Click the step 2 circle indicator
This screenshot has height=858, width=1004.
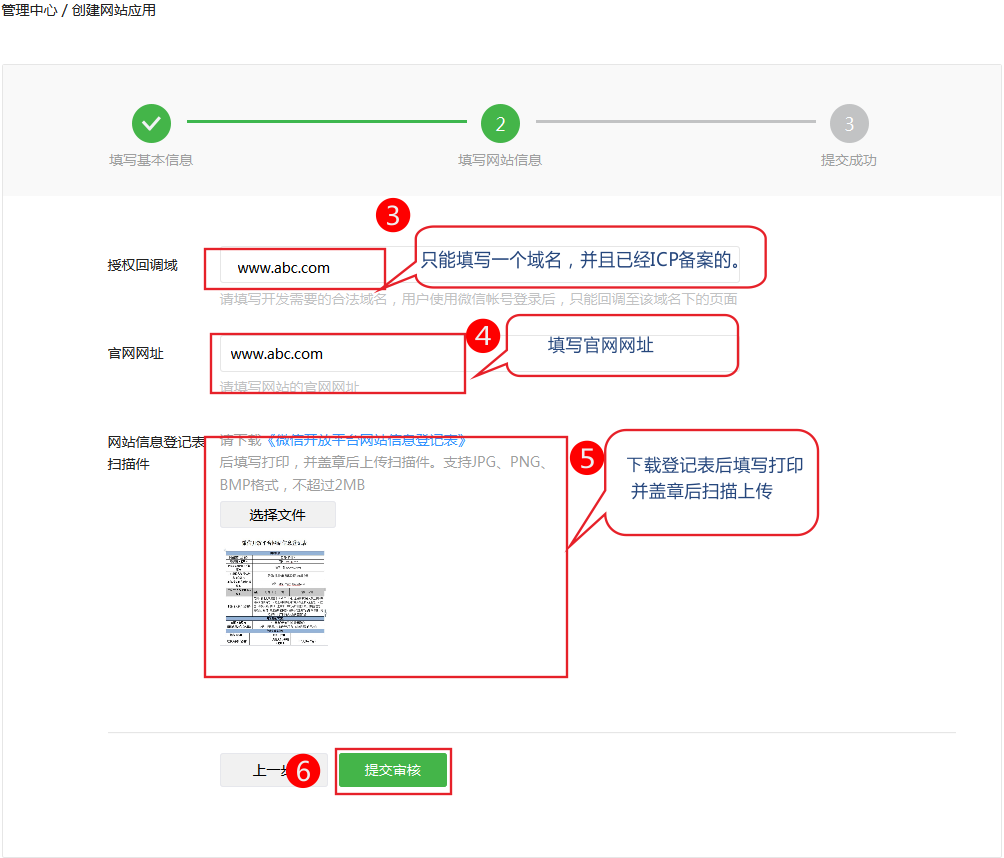tap(500, 124)
